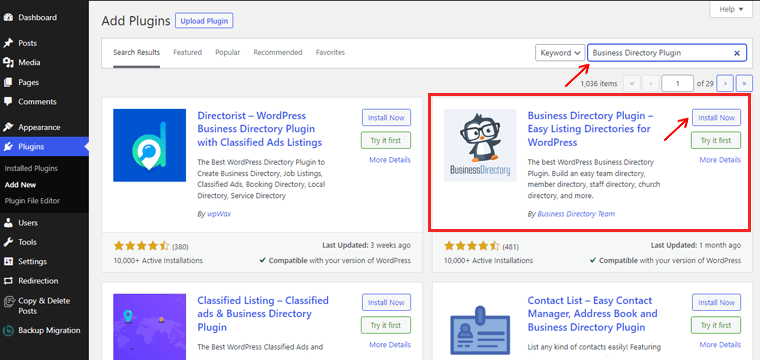
Task: Go to next results page arrow
Action: tap(725, 83)
